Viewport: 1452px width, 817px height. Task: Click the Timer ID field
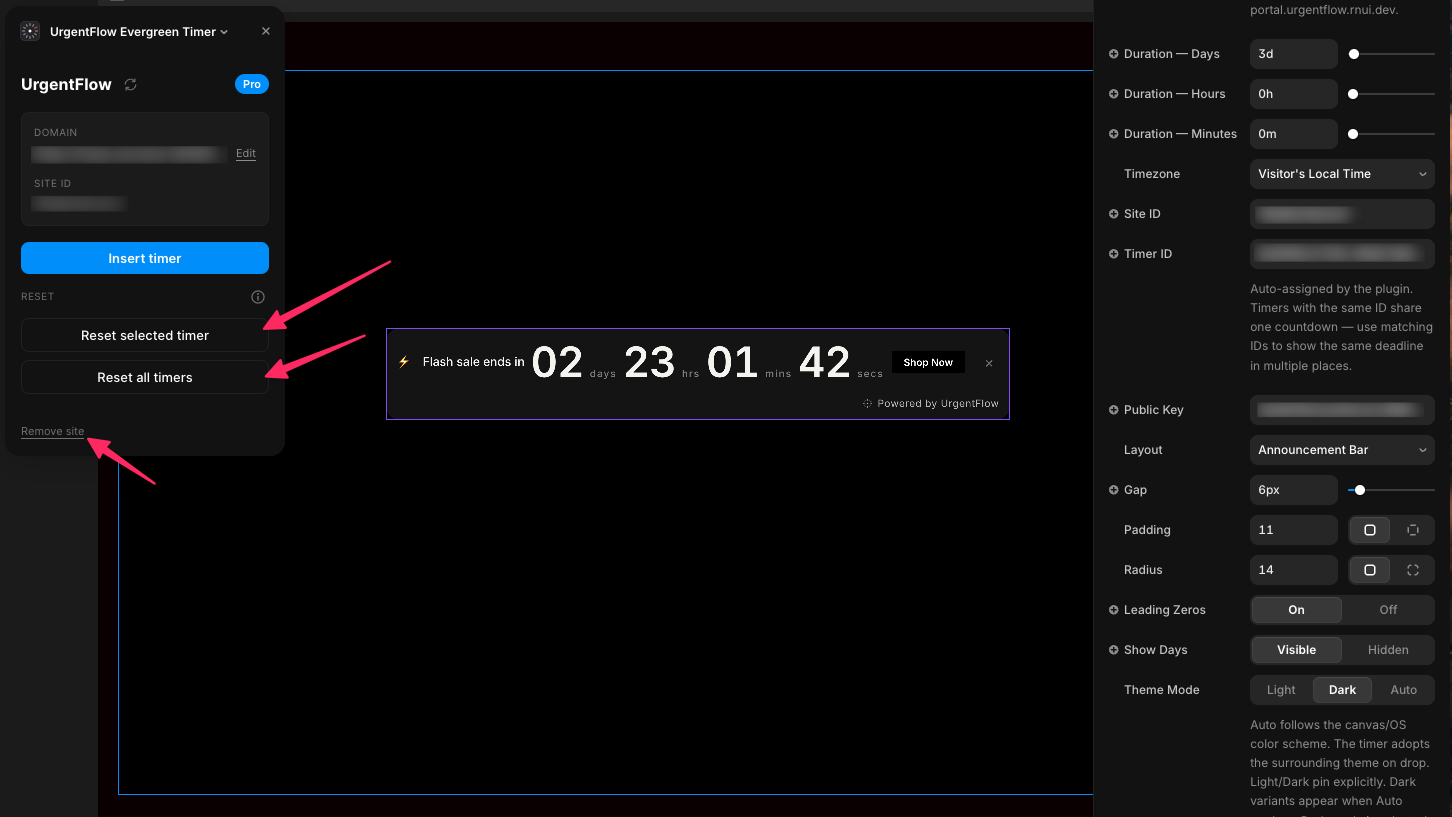point(1342,254)
